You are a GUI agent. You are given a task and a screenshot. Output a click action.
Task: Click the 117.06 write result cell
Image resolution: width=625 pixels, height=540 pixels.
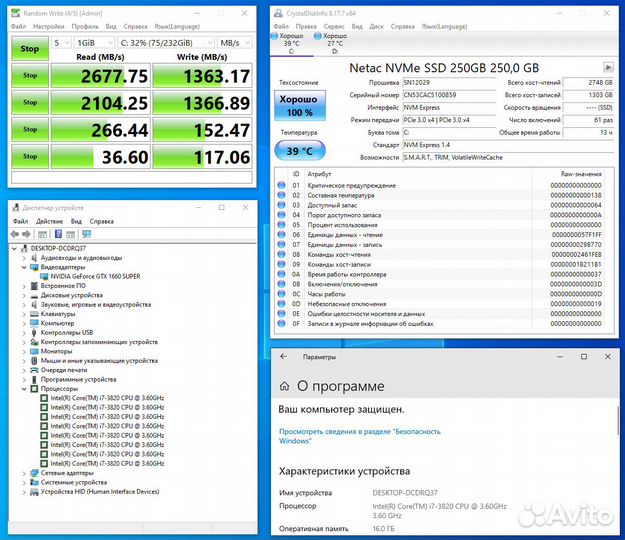pyautogui.click(x=202, y=157)
